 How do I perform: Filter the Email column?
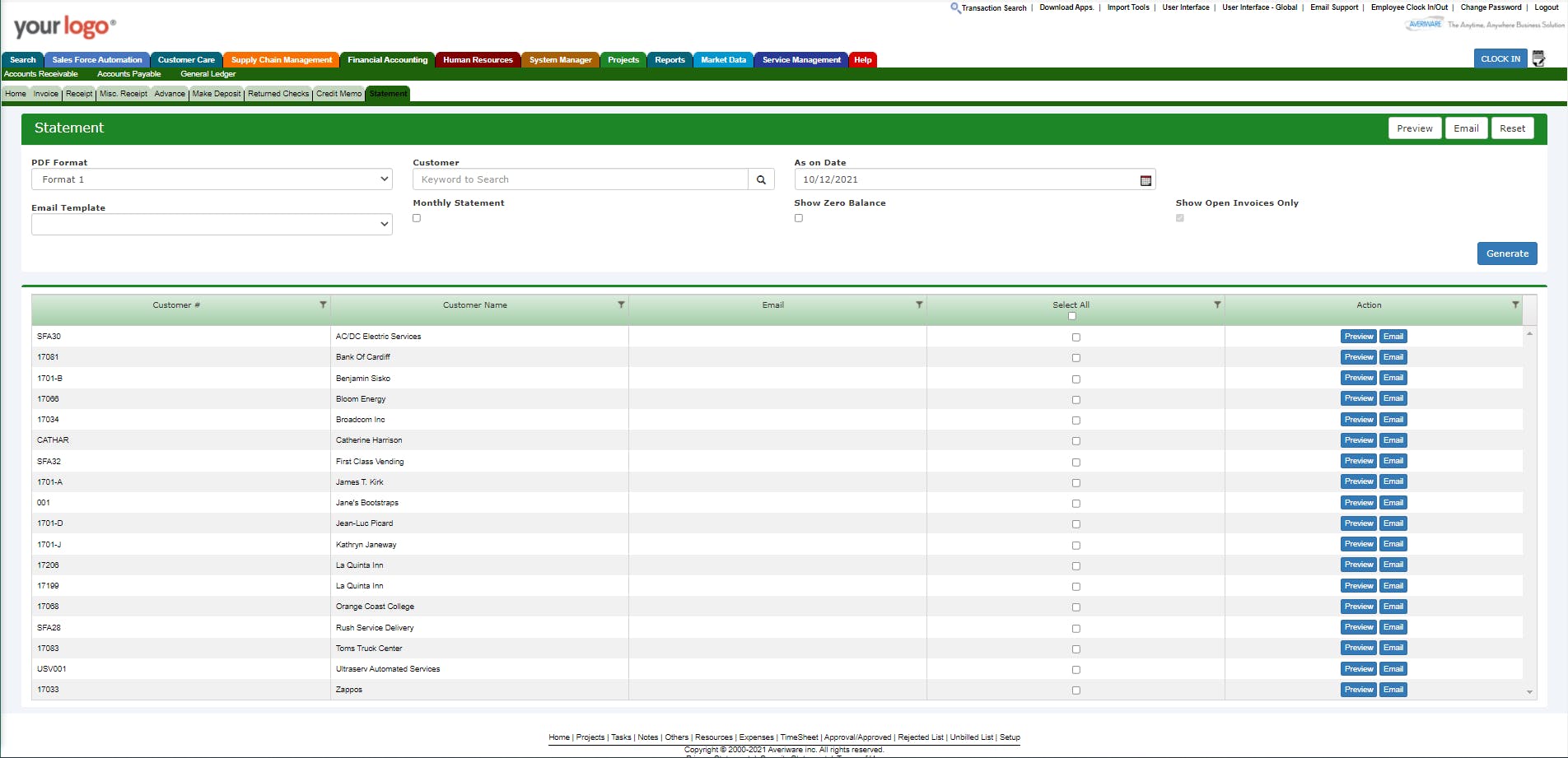pyautogui.click(x=919, y=305)
